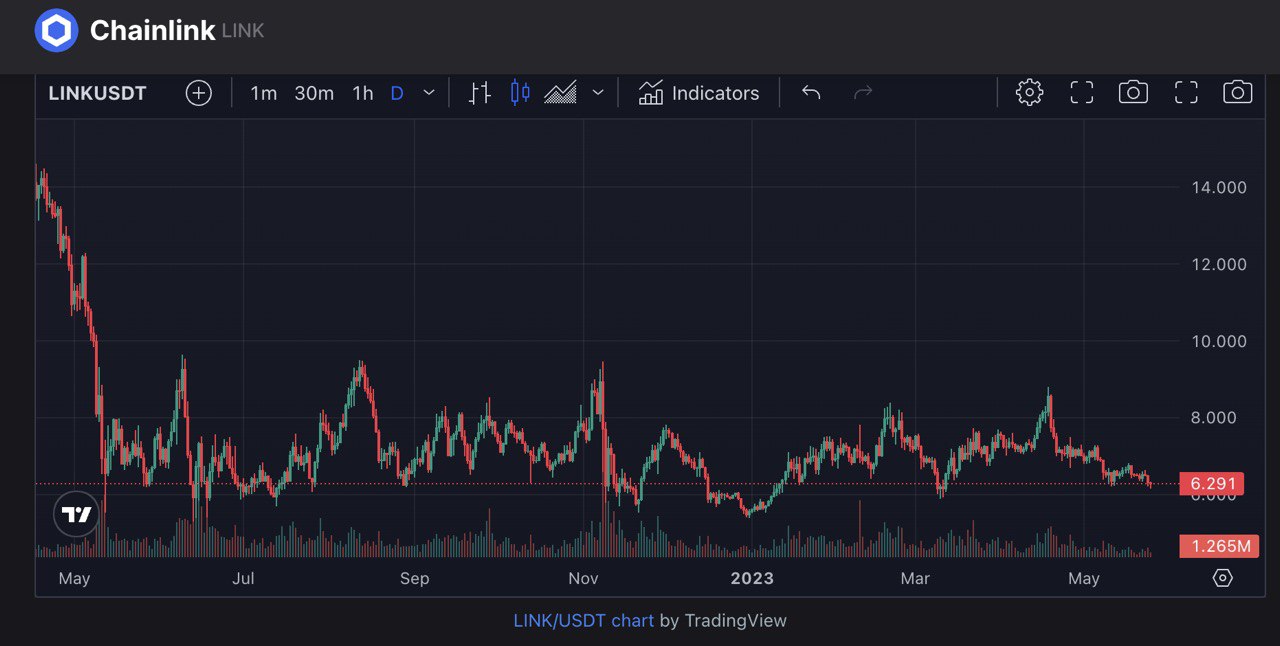
Task: Select the candlestick chart style icon
Action: pyautogui.click(x=520, y=93)
